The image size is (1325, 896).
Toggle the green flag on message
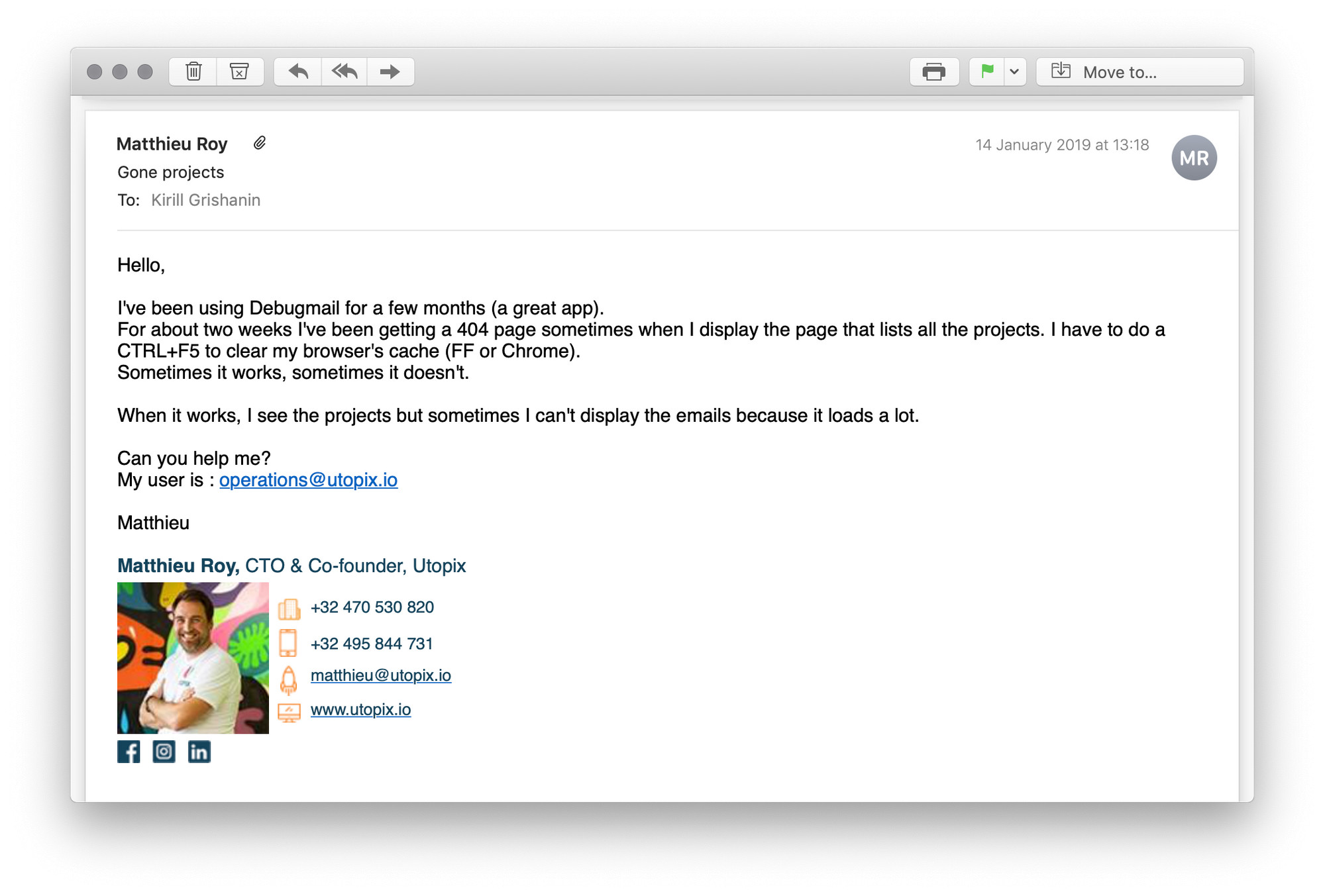987,72
